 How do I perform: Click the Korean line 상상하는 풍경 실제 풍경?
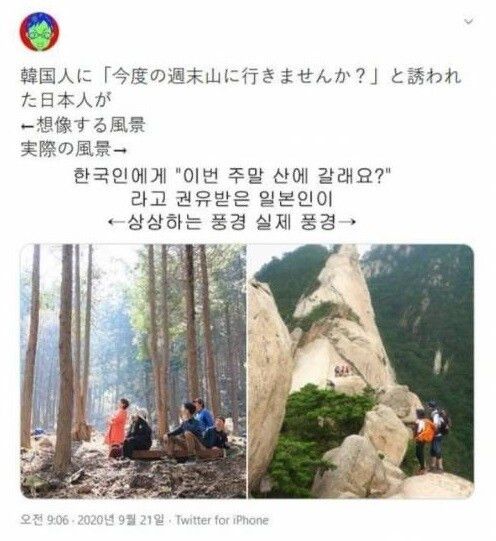[231, 222]
